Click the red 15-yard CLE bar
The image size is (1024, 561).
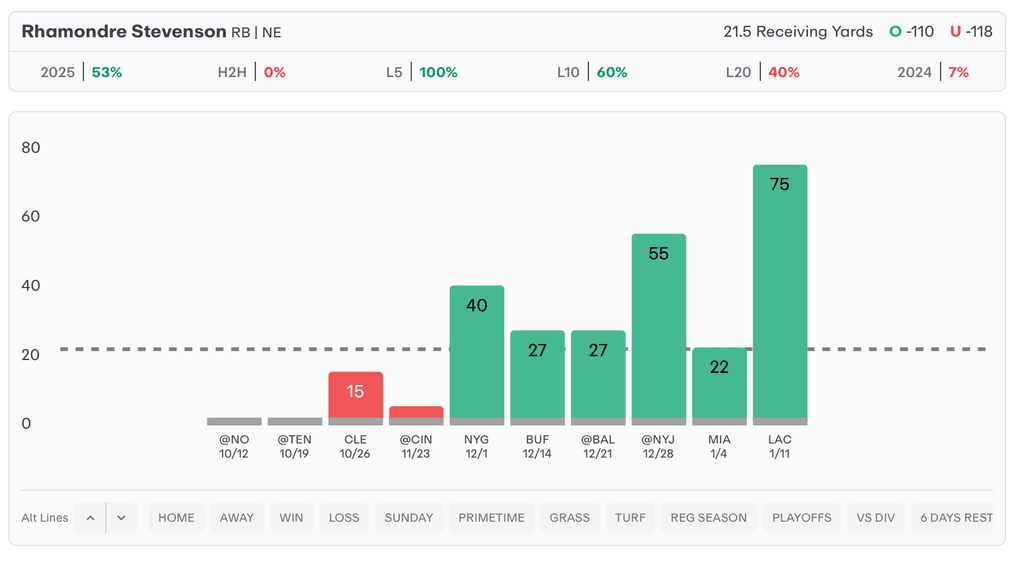tap(355, 395)
